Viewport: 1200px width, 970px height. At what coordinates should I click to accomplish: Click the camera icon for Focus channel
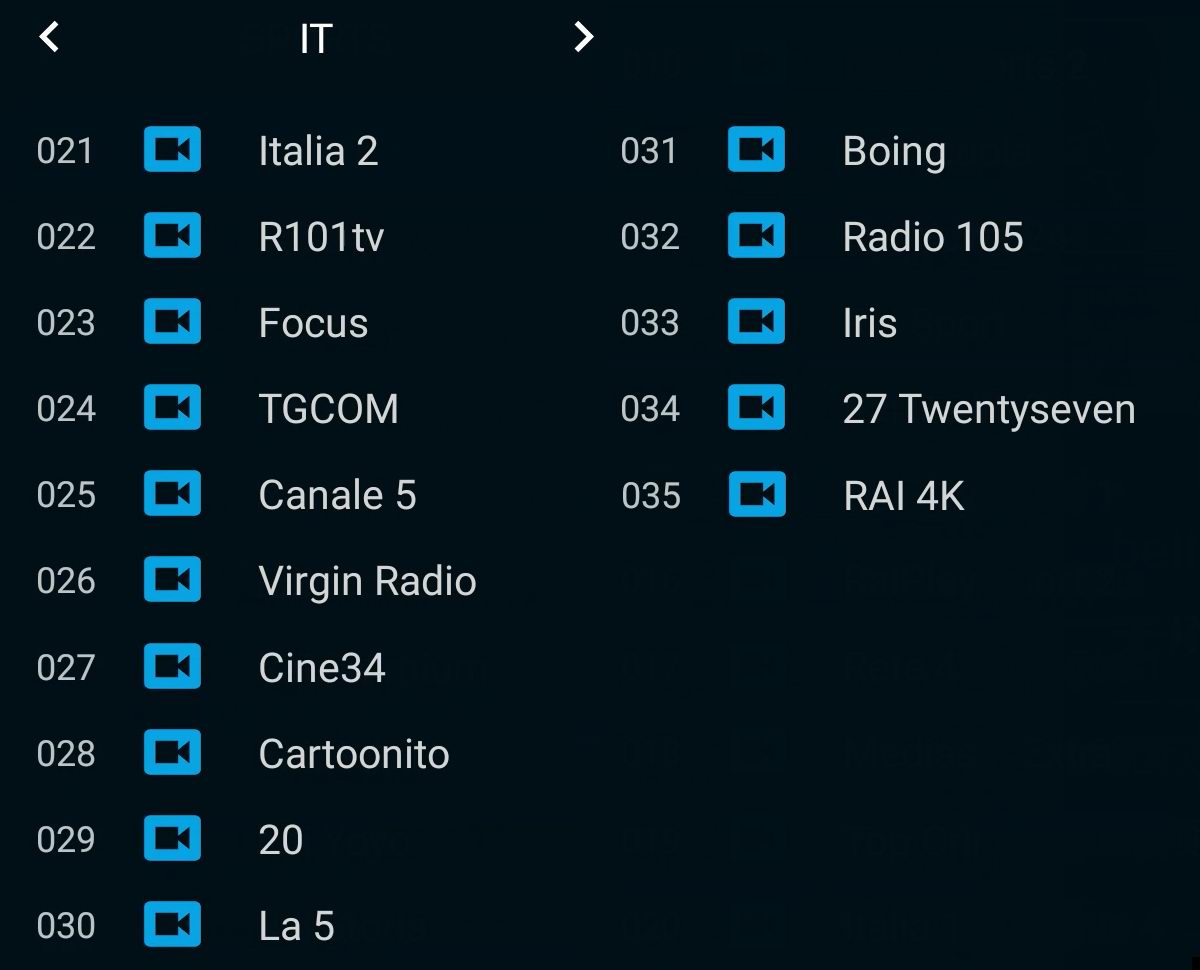pos(172,322)
